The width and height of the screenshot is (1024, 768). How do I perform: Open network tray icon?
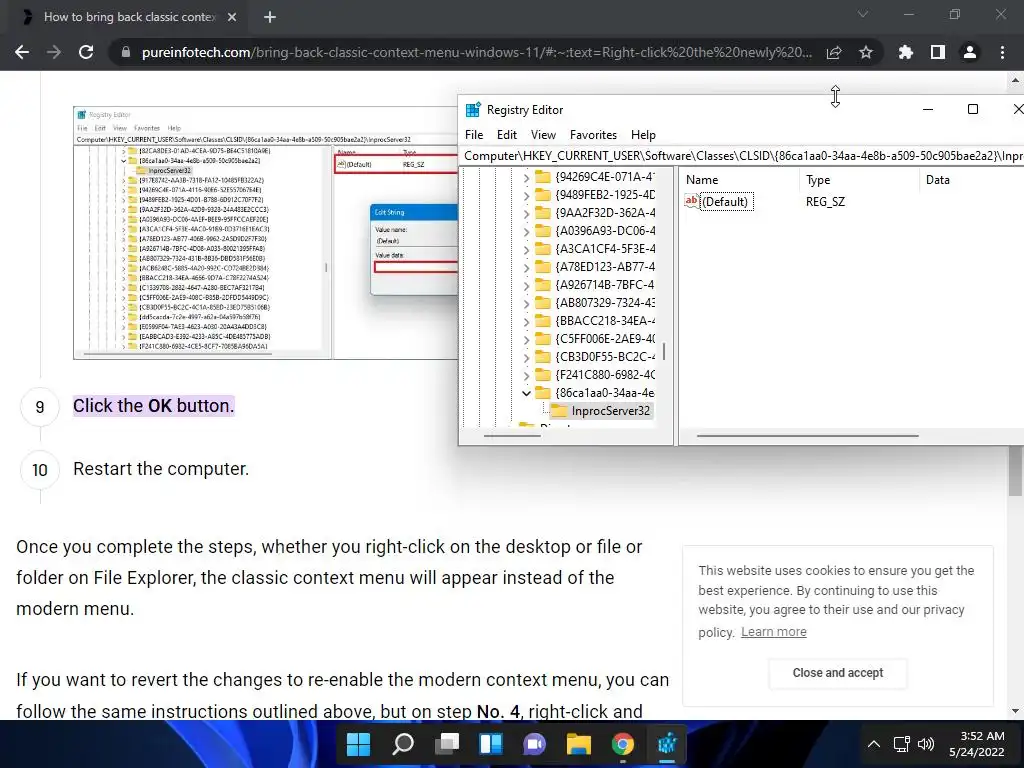(902, 744)
